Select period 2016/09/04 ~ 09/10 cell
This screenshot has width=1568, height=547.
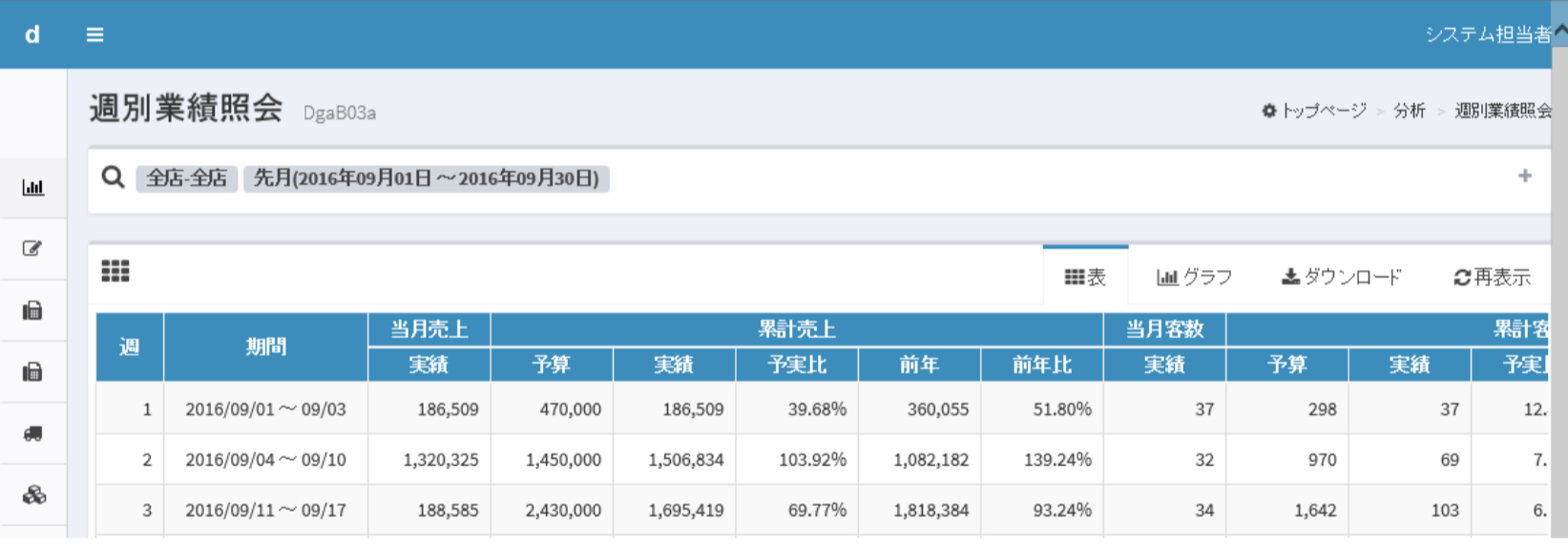[265, 460]
